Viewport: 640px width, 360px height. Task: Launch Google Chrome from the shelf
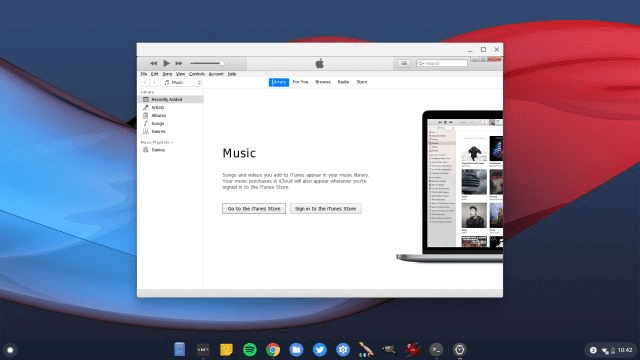point(273,349)
